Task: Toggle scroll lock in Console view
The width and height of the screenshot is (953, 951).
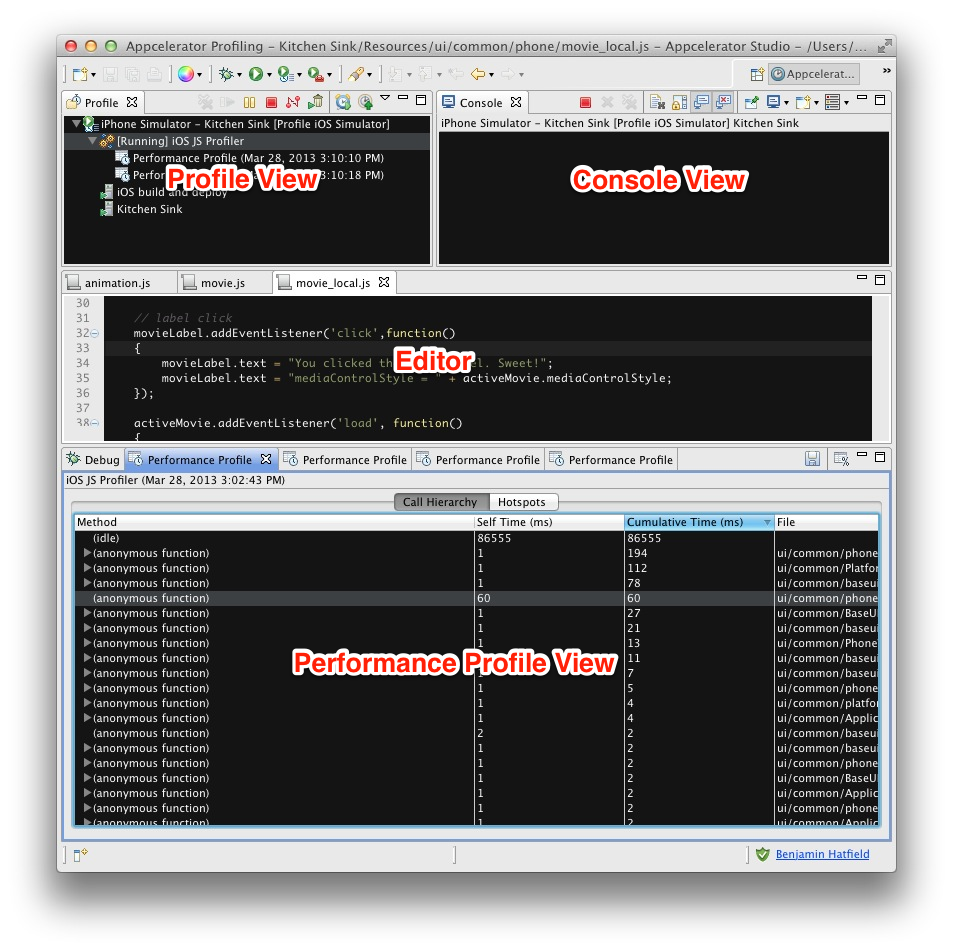Action: [x=679, y=102]
